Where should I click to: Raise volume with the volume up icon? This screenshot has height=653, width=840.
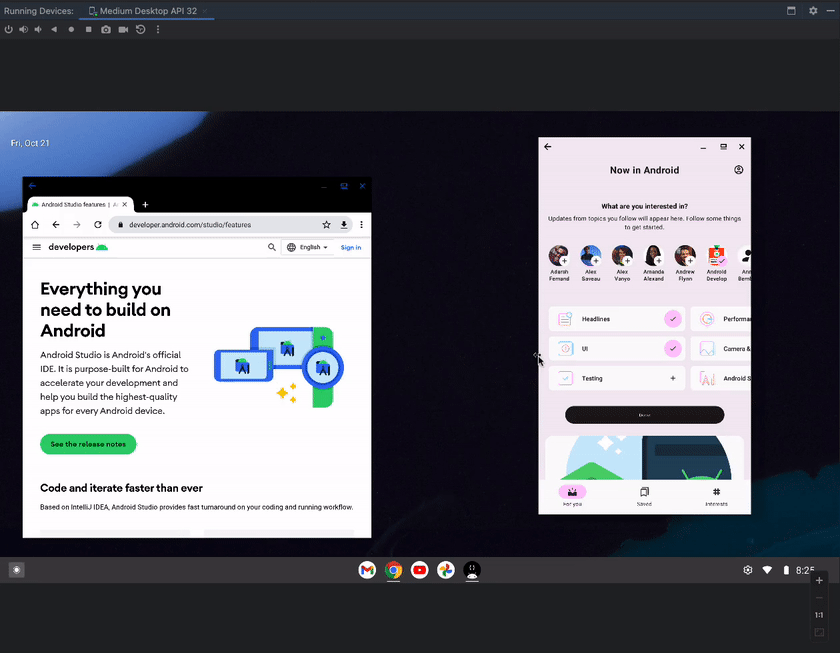pos(23,29)
